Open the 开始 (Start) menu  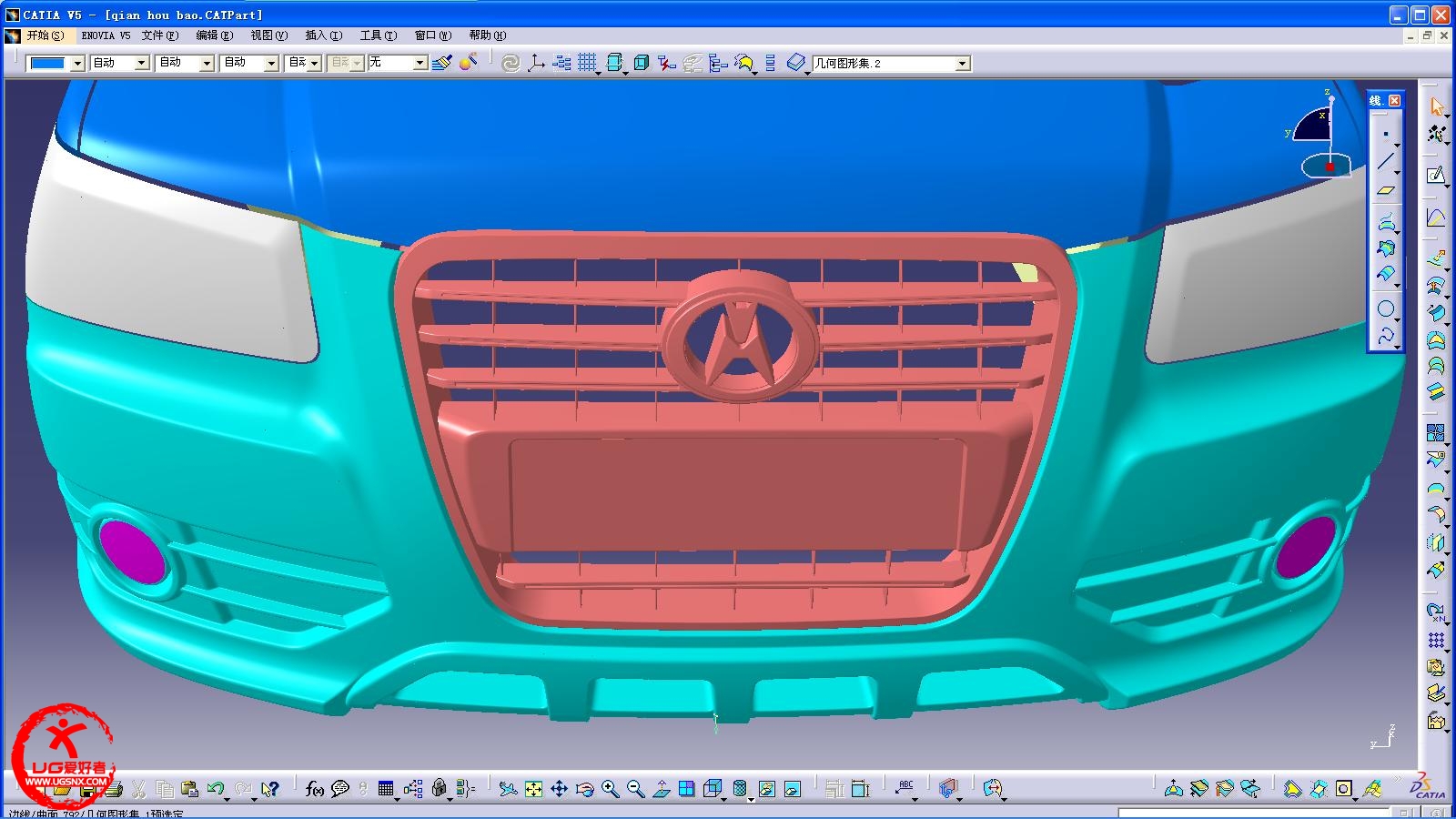[45, 35]
